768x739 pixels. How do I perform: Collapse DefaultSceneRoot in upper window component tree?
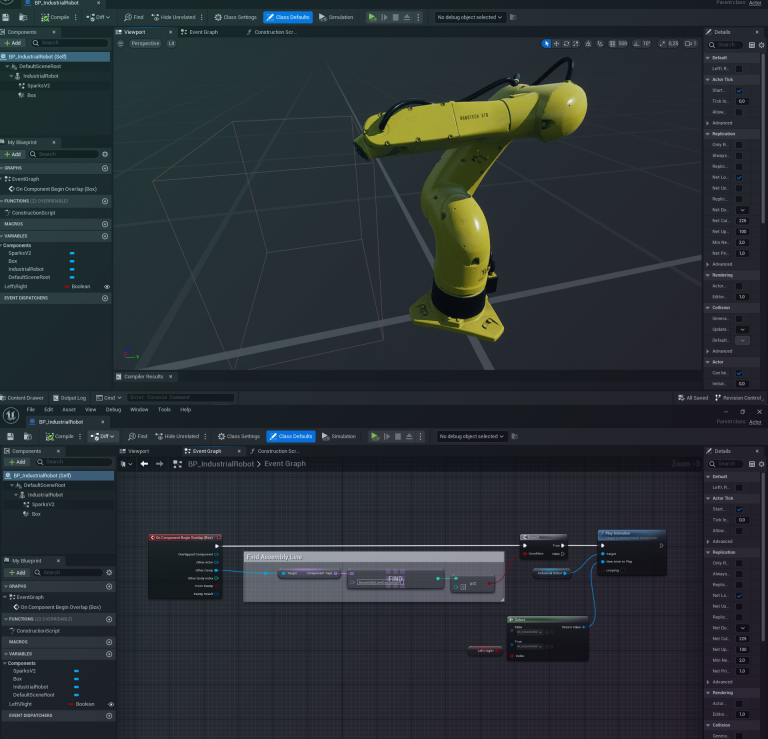click(7, 66)
